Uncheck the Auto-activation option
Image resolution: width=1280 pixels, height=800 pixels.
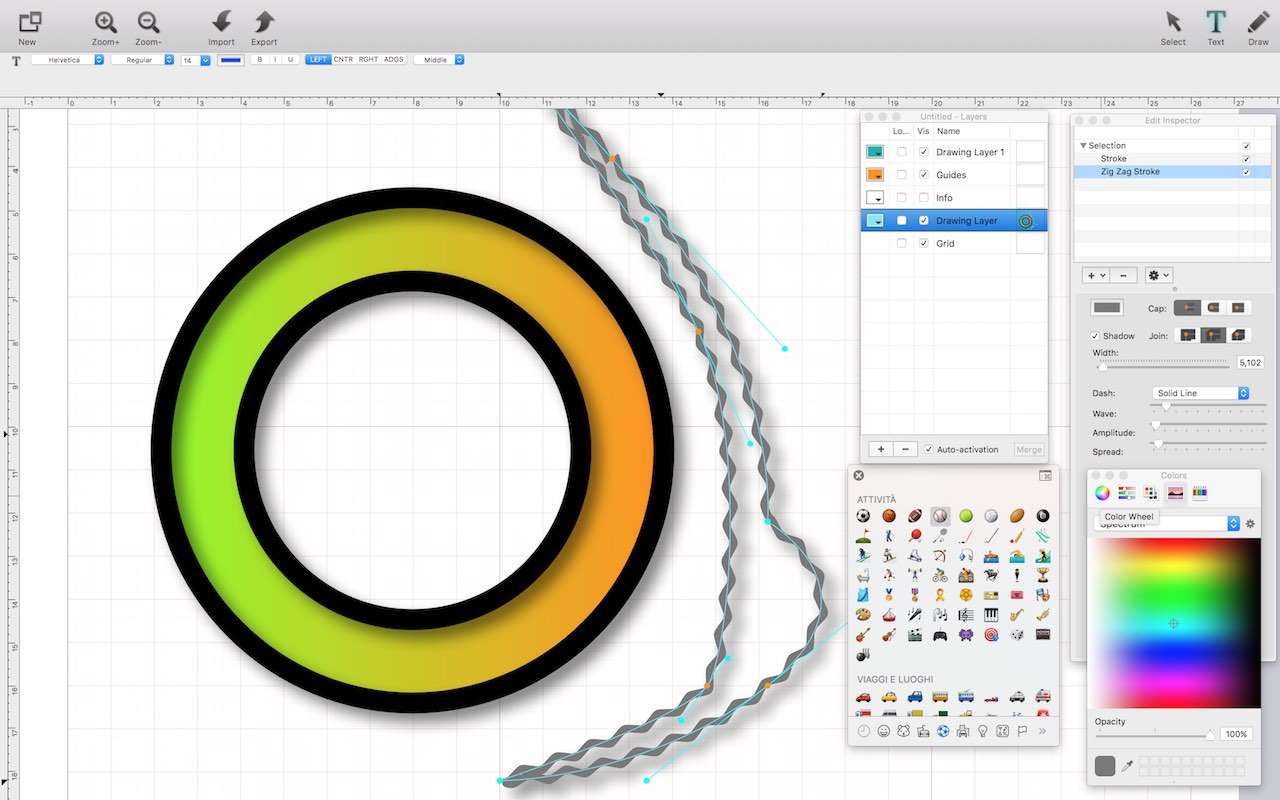click(x=929, y=450)
